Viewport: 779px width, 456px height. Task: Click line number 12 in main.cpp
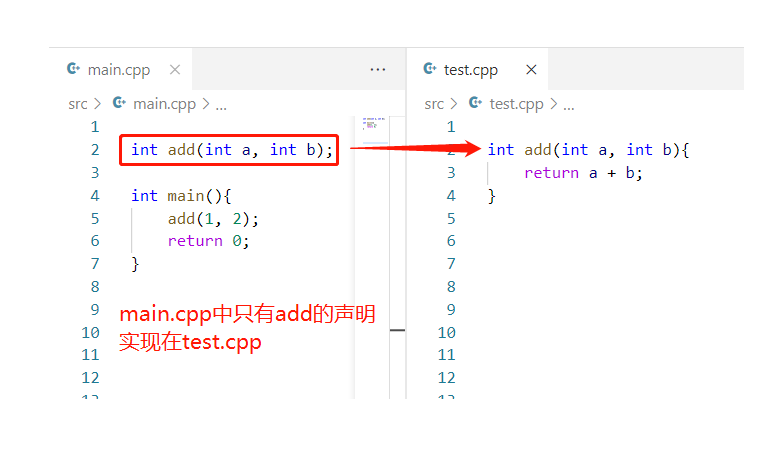click(90, 378)
